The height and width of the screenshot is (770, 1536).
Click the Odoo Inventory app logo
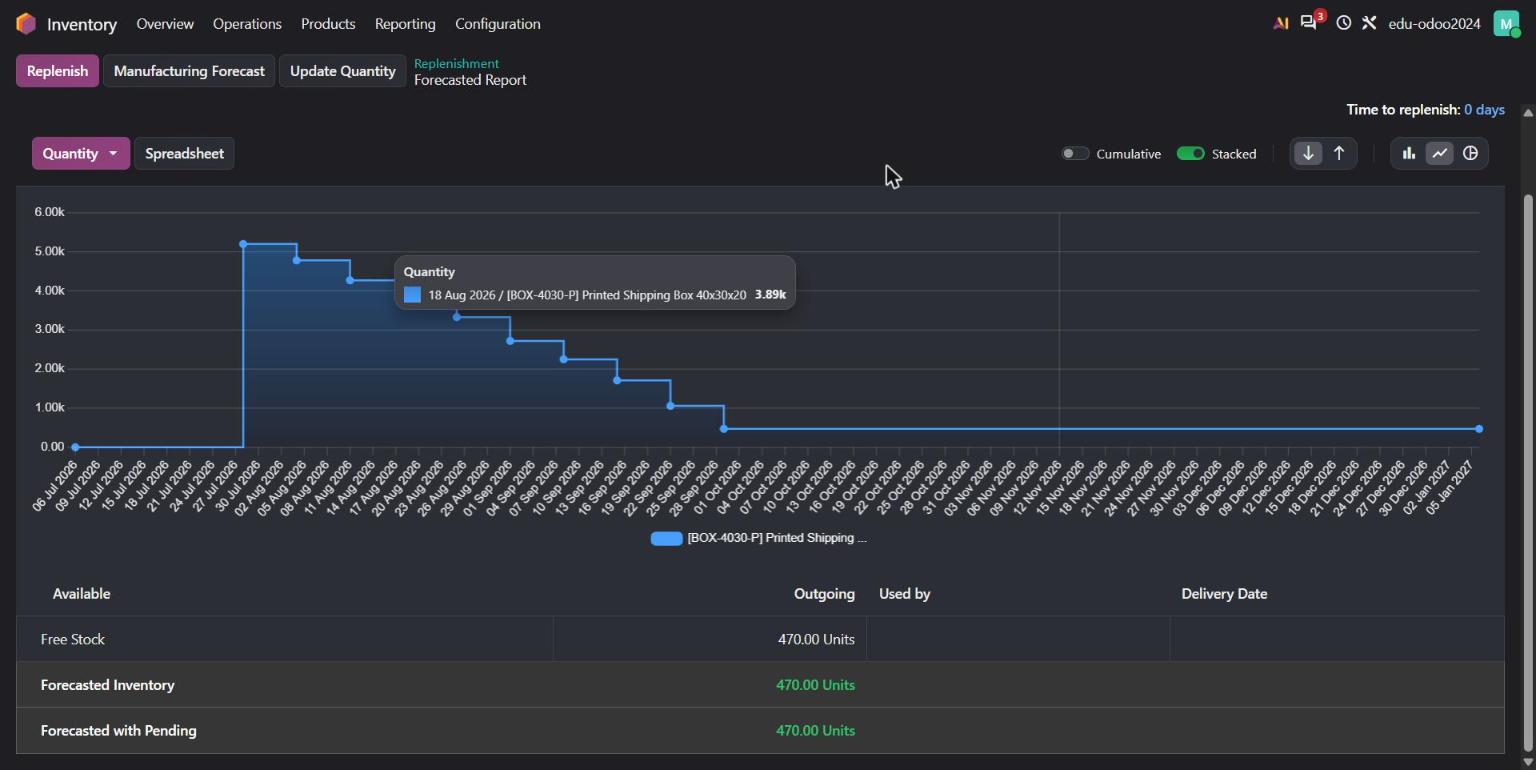pos(26,23)
